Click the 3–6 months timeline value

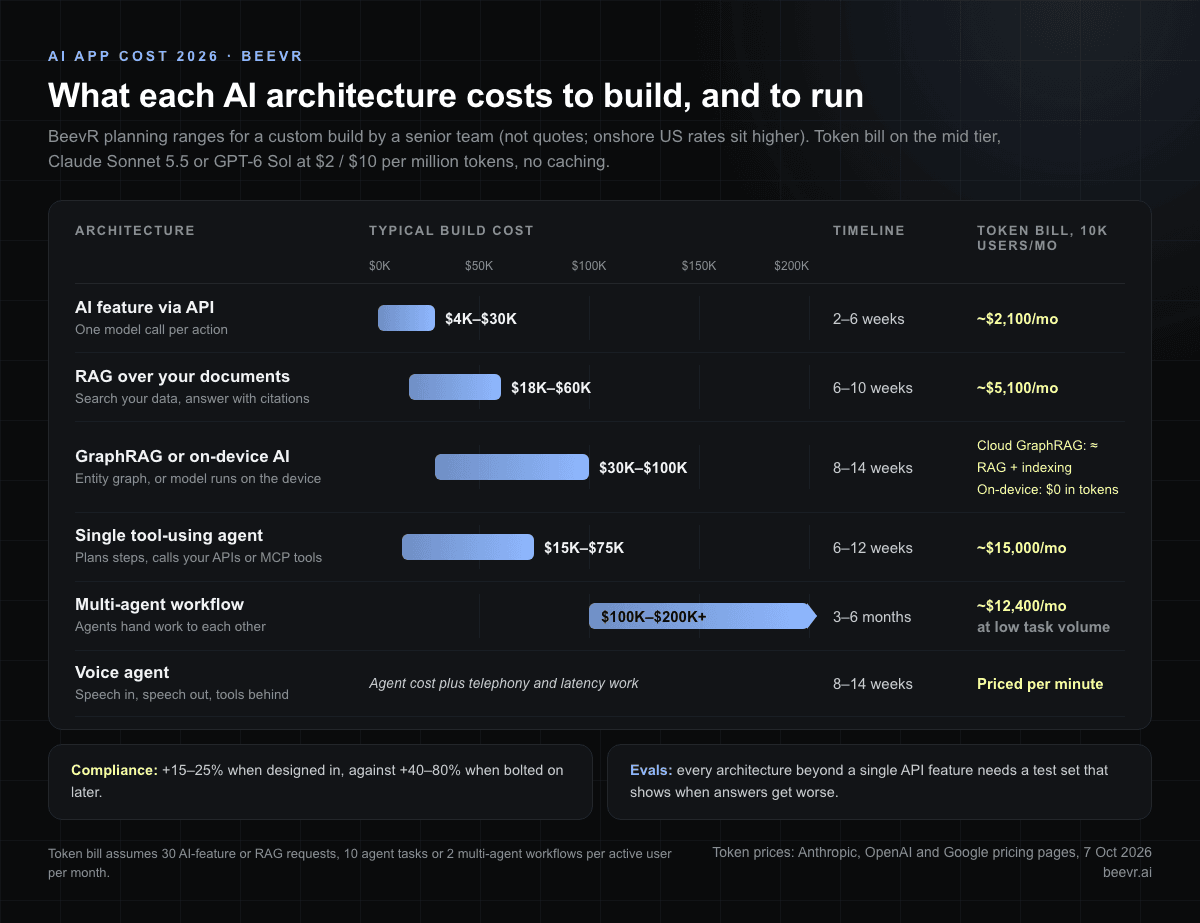[872, 617]
